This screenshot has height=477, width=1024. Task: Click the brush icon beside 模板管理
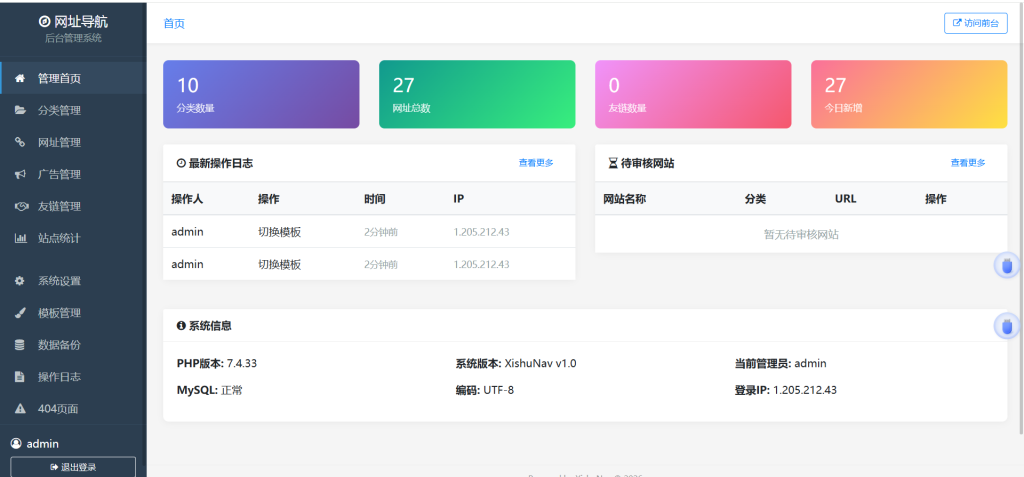click(x=20, y=313)
